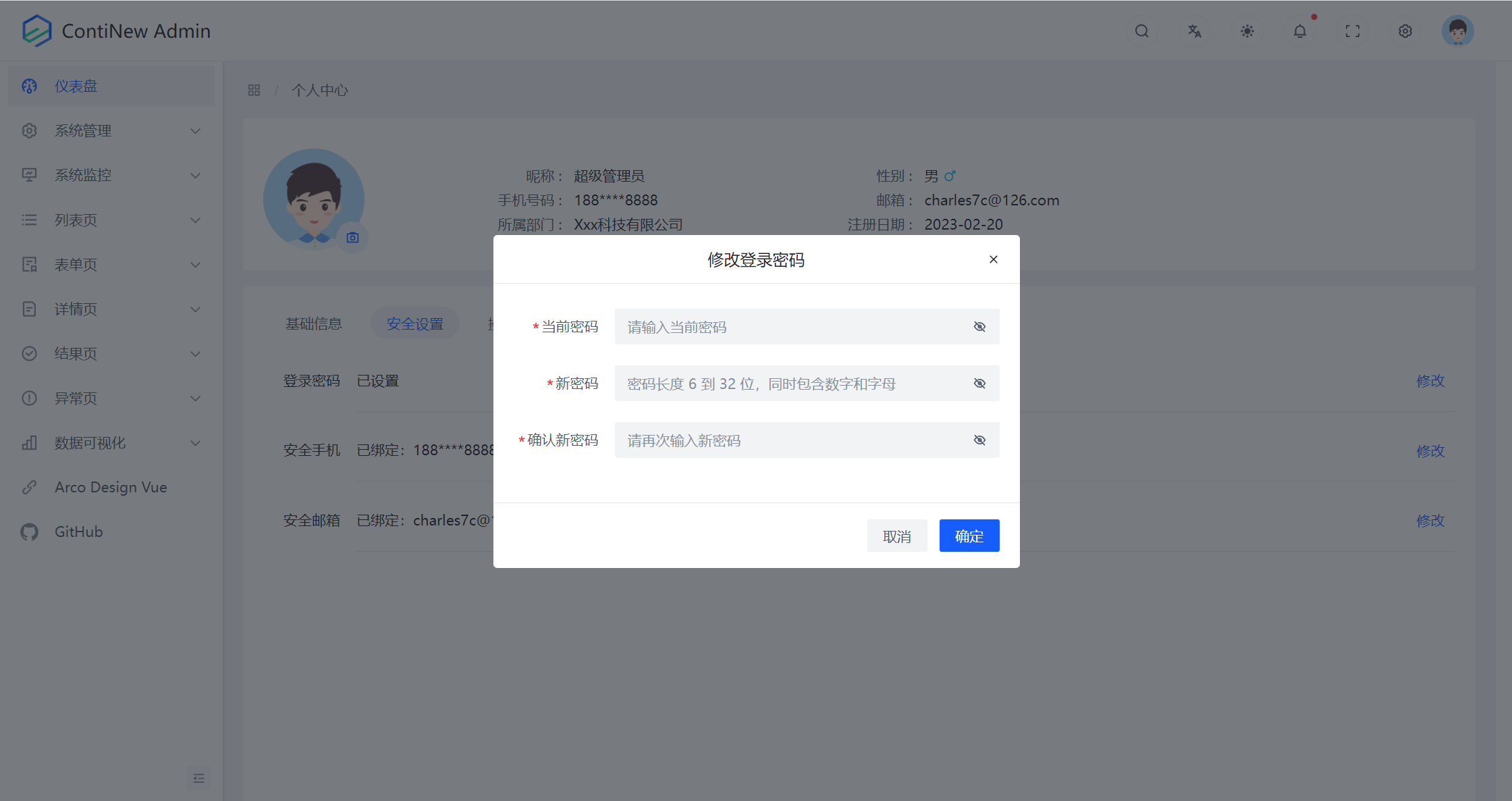
Task: Click the Arco Design Vue link icon
Action: point(29,487)
